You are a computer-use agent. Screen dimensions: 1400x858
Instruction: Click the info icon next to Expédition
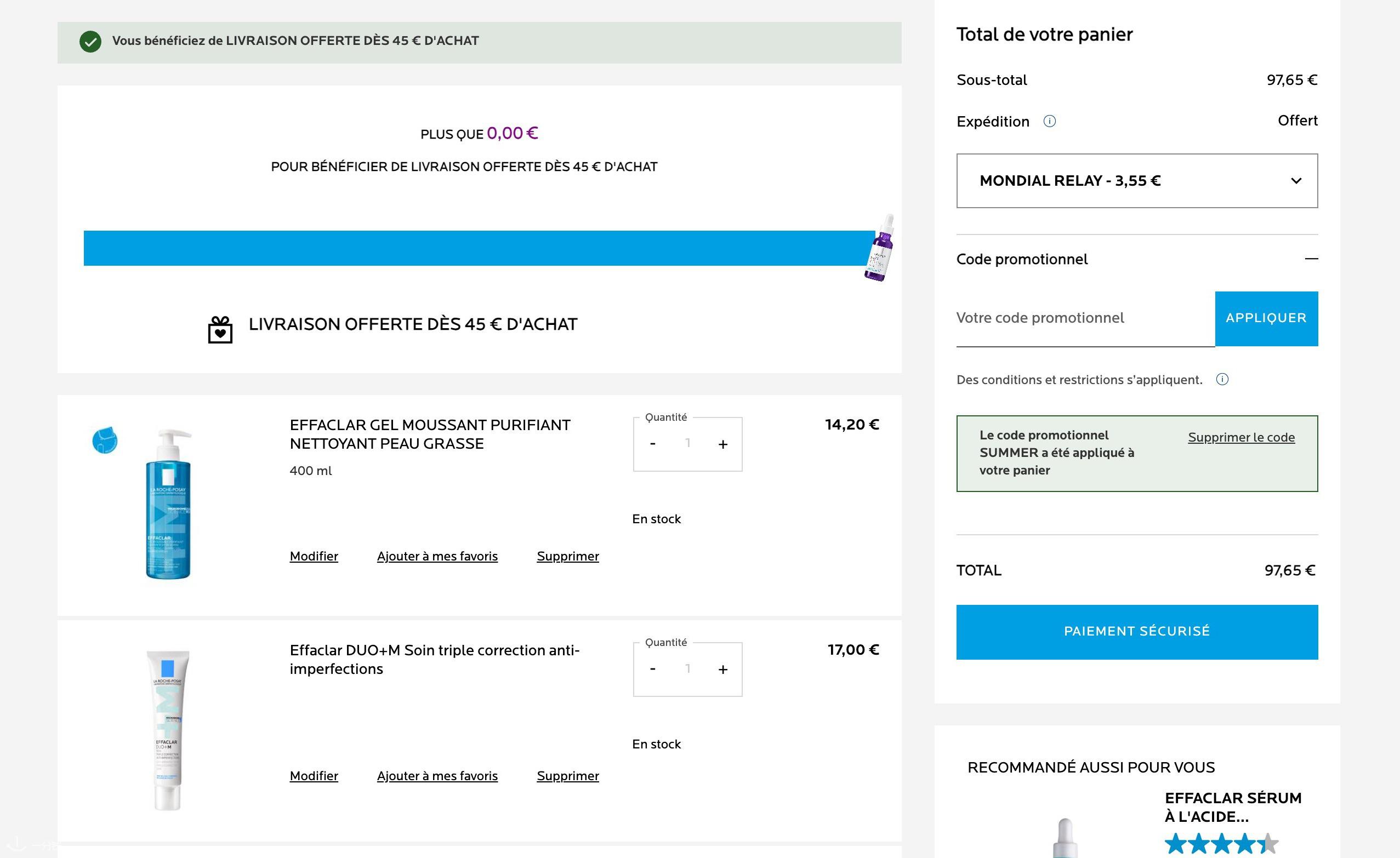(1049, 121)
